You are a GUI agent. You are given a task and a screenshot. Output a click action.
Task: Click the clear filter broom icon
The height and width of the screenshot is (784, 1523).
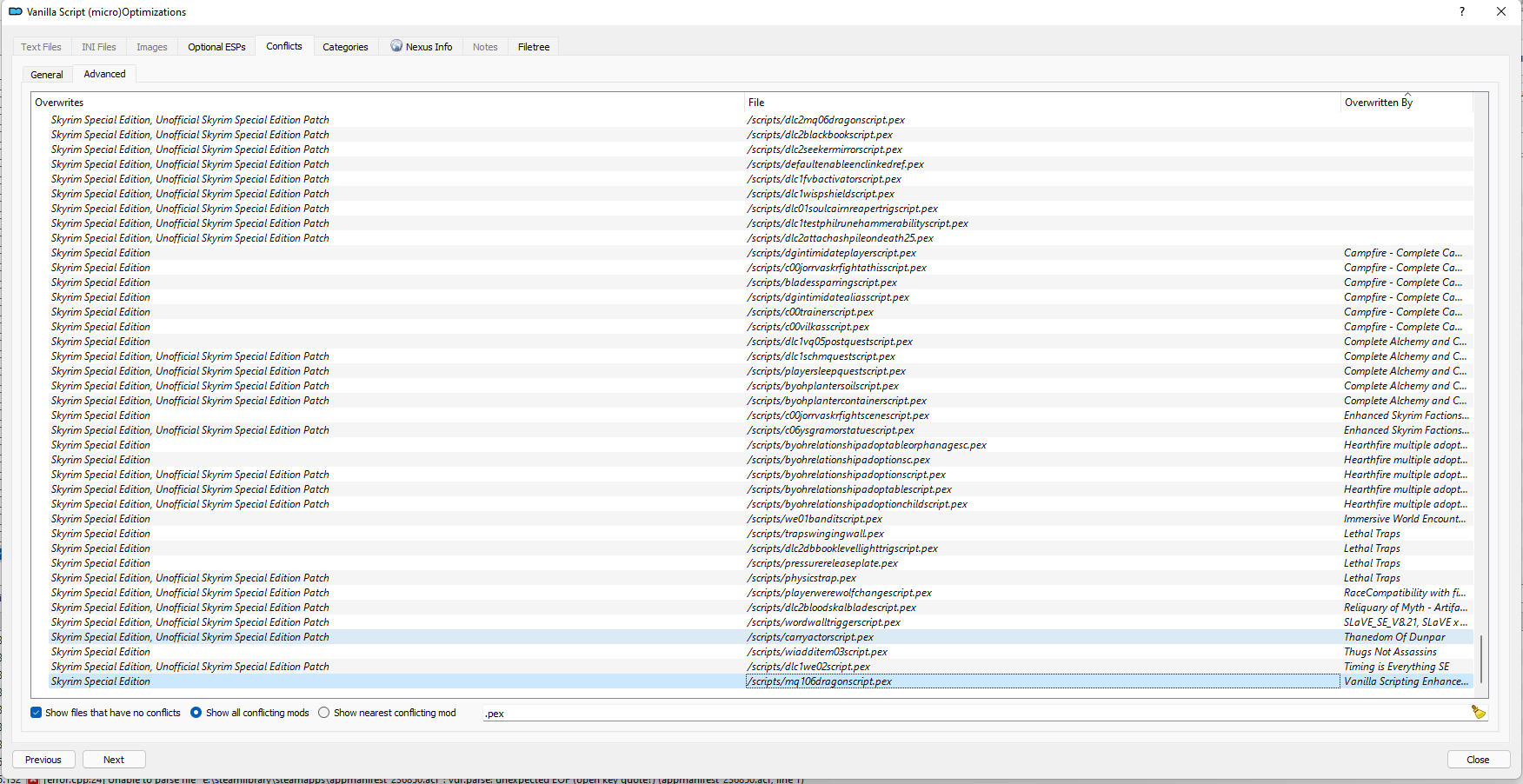click(1478, 713)
